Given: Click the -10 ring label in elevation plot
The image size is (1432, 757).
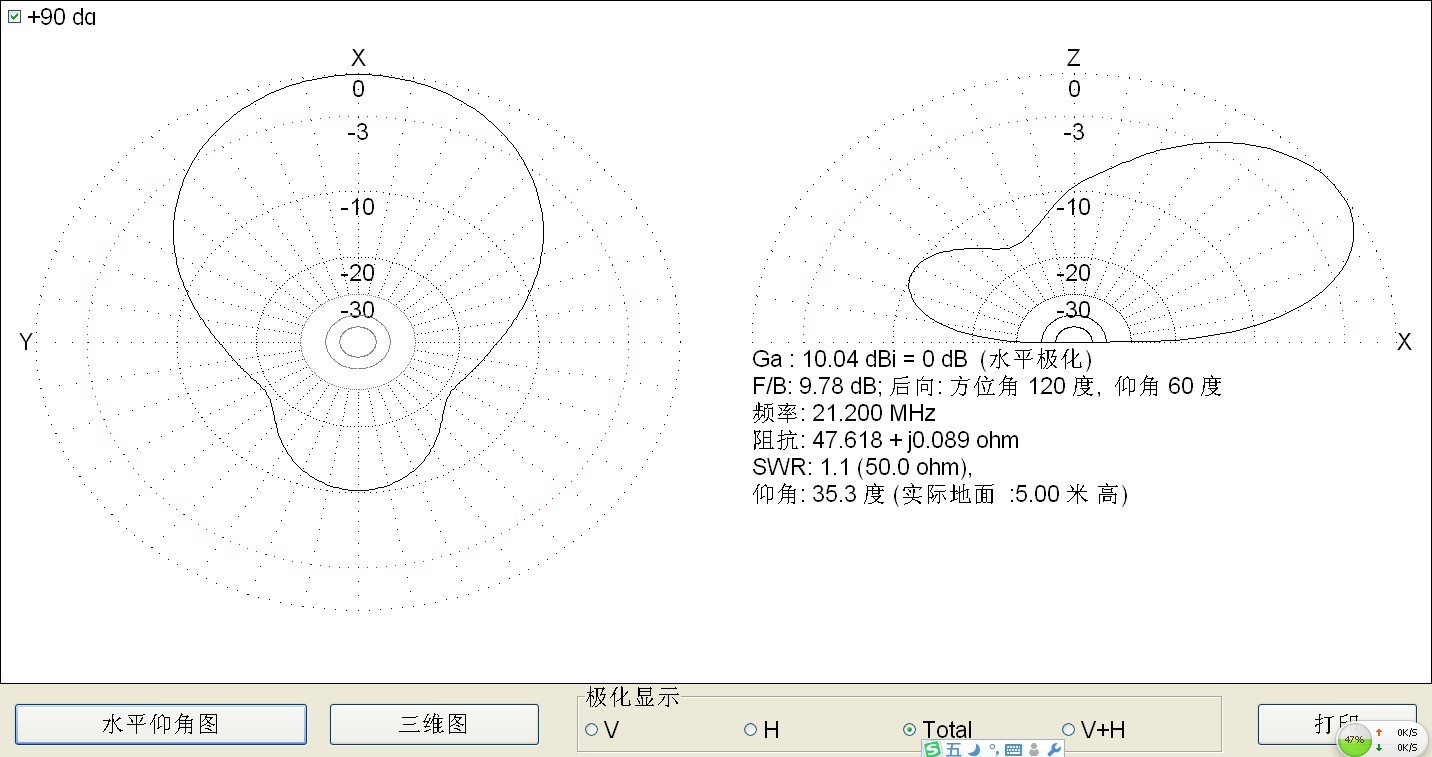Looking at the screenshot, I should [x=1074, y=207].
